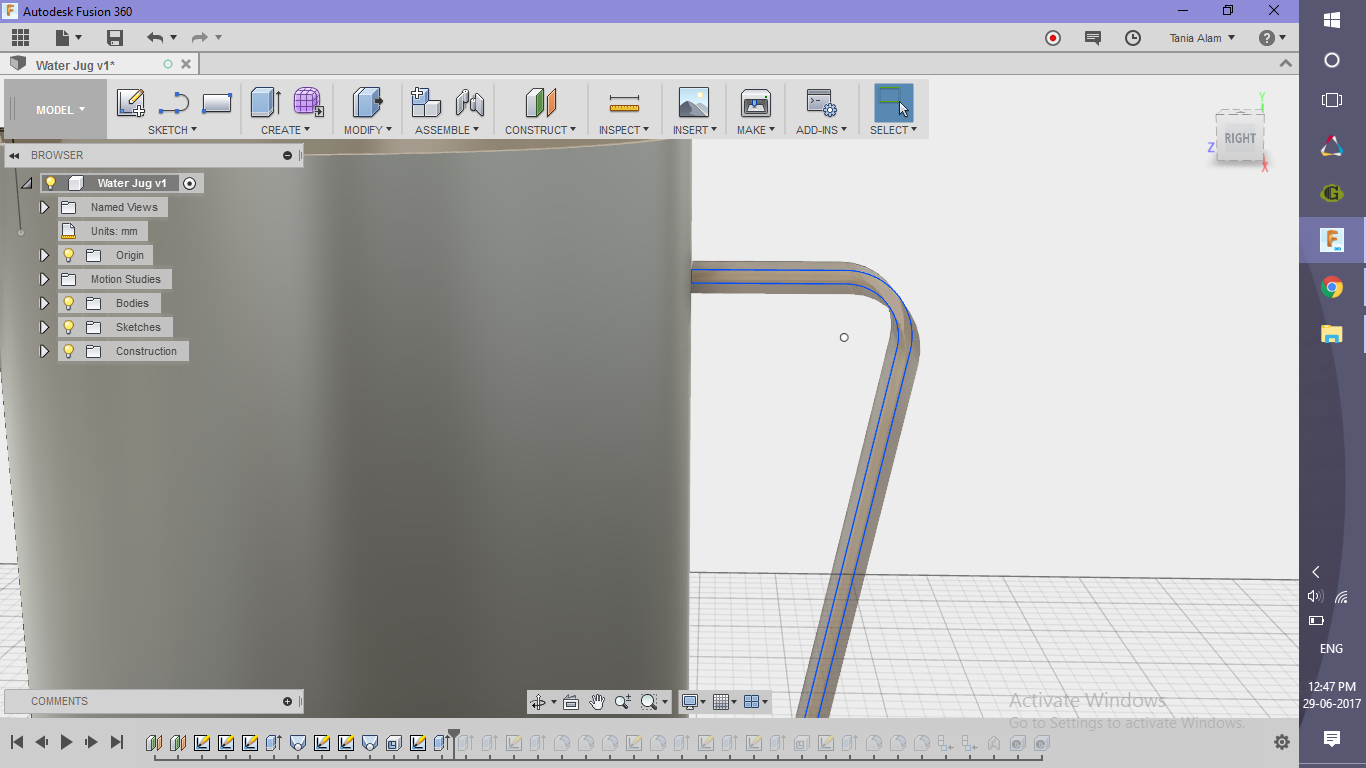Screen dimensions: 1366x768
Task: Expand the COMMENTS panel with plus button
Action: [287, 701]
